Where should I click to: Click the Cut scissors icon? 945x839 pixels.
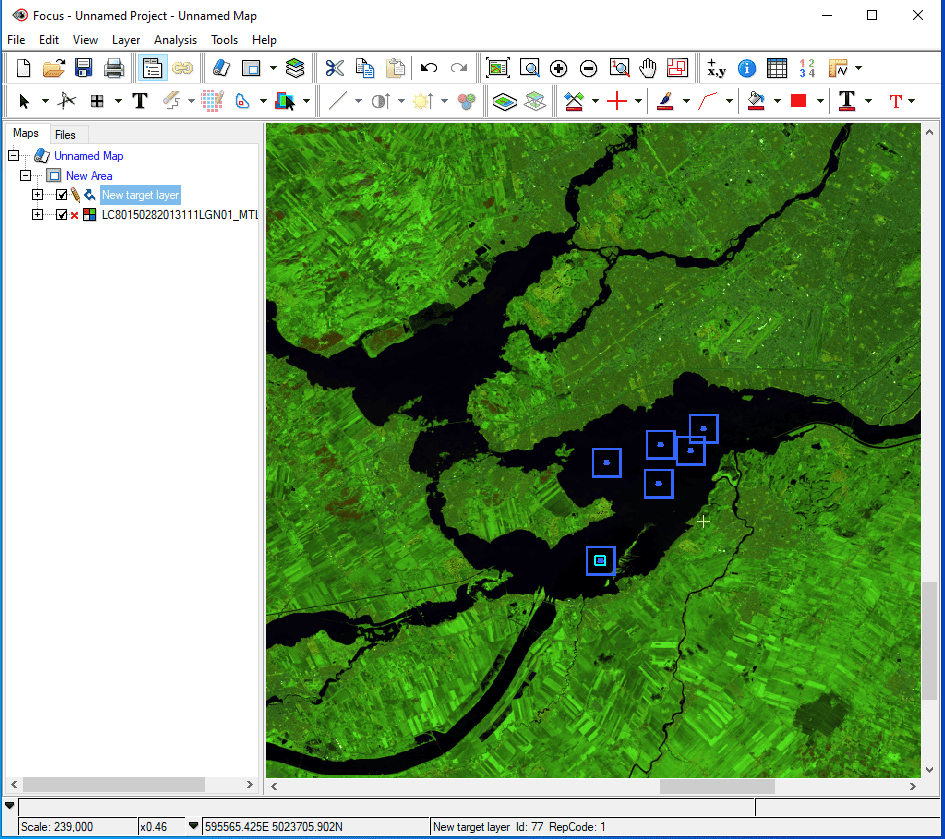[334, 68]
